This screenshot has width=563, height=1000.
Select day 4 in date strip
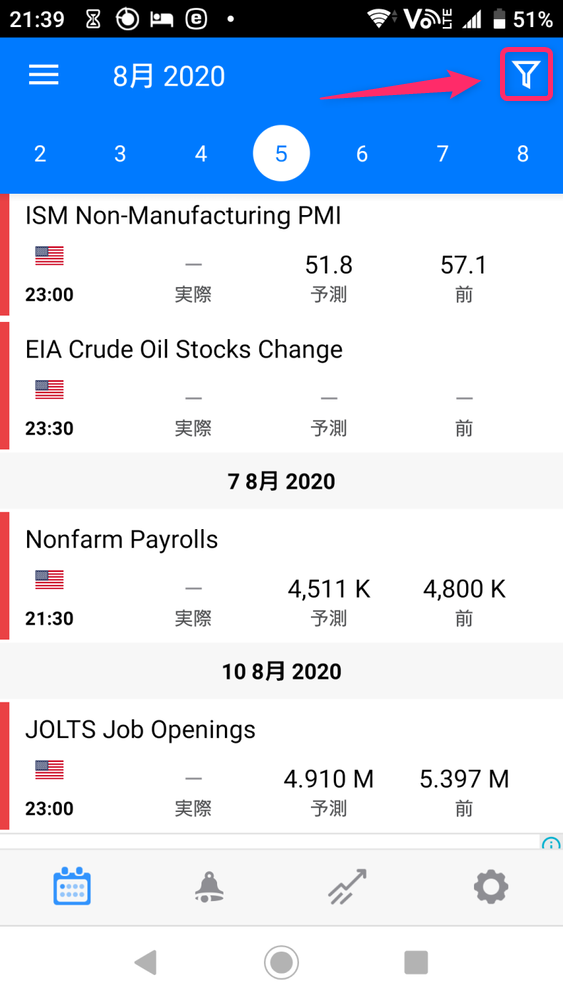201,154
